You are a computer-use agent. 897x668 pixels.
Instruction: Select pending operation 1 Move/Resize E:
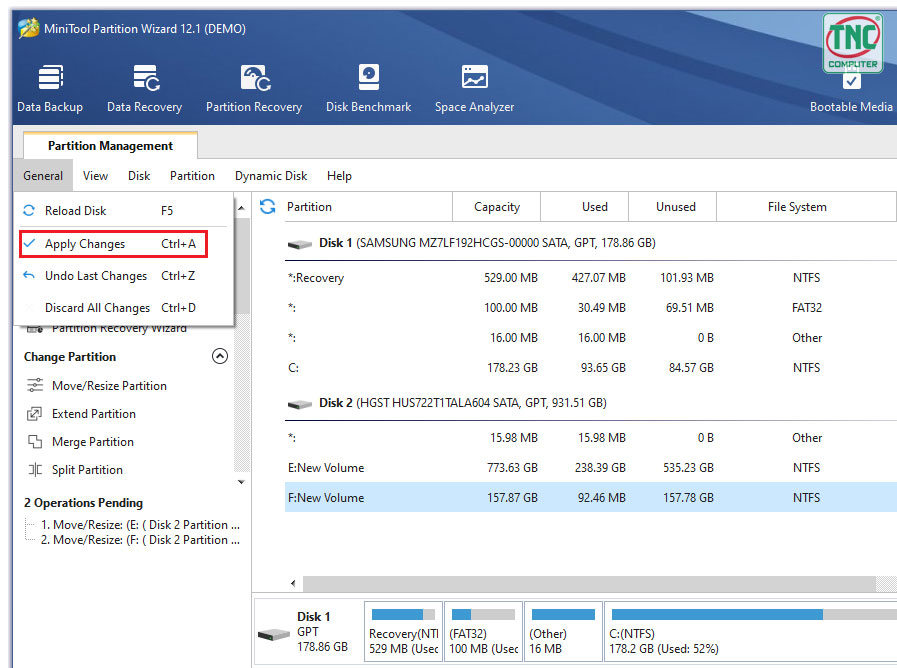[140, 524]
